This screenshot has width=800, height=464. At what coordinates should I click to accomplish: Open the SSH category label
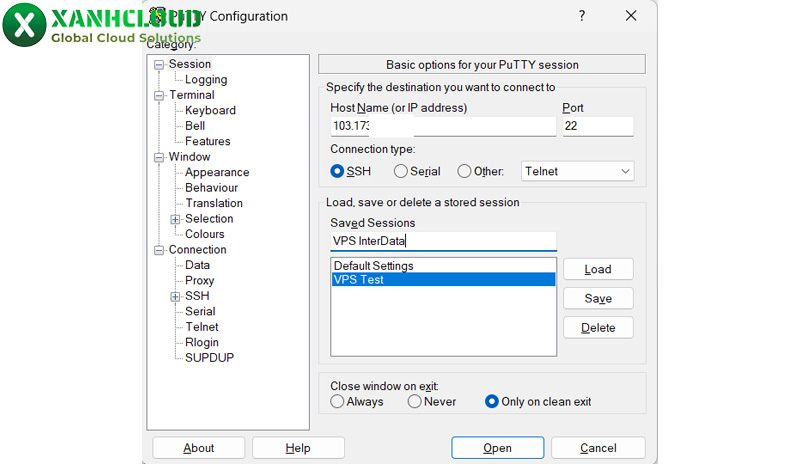[x=197, y=296]
